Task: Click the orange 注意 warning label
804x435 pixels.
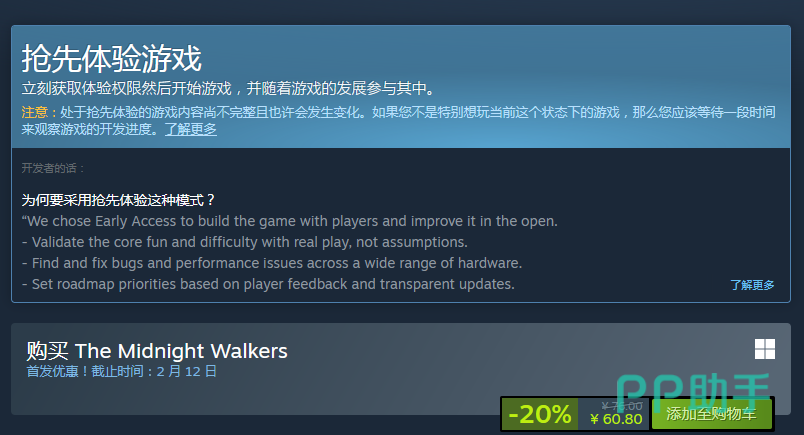Action: click(x=34, y=112)
